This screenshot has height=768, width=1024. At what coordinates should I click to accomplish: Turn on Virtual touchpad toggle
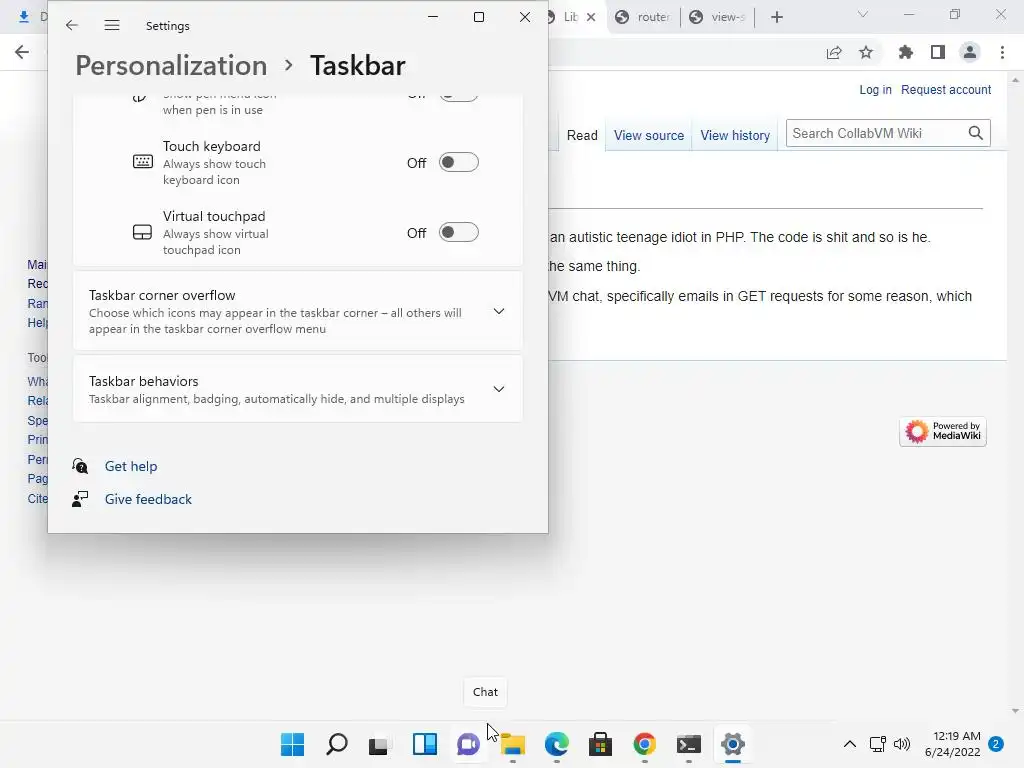click(x=458, y=232)
